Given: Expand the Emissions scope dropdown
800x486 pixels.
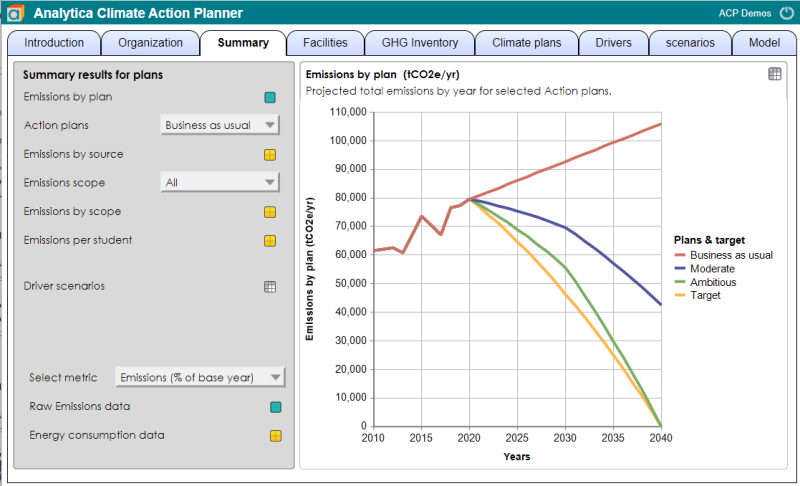Looking at the screenshot, I should [x=220, y=182].
